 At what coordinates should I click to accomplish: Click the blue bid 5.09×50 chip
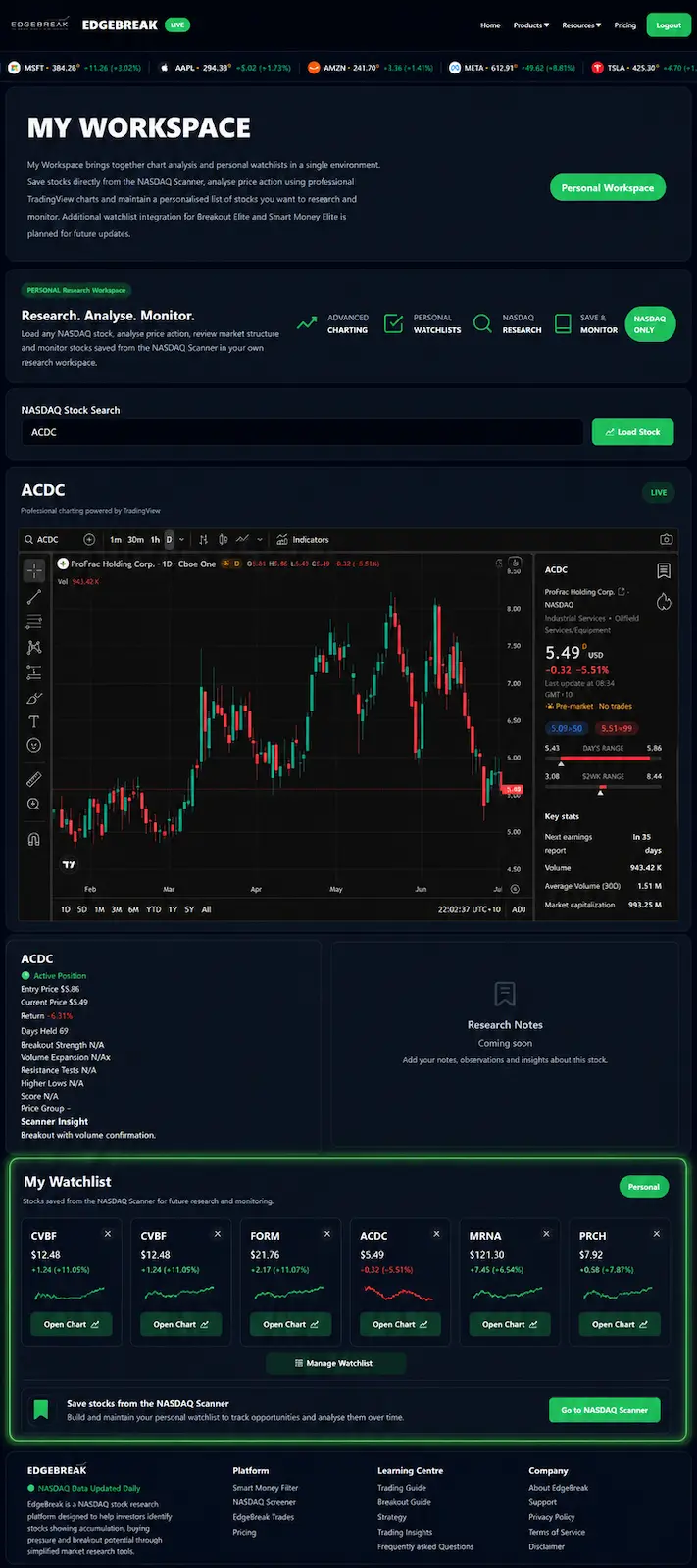(x=566, y=728)
